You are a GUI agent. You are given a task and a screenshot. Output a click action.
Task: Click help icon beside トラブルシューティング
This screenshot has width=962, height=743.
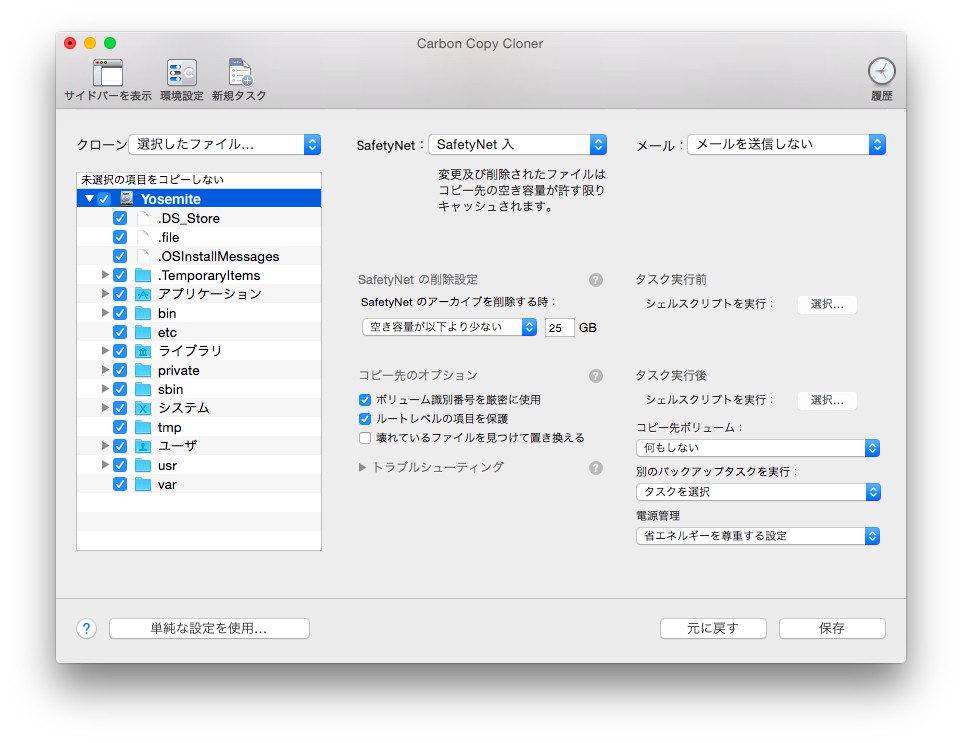(596, 468)
